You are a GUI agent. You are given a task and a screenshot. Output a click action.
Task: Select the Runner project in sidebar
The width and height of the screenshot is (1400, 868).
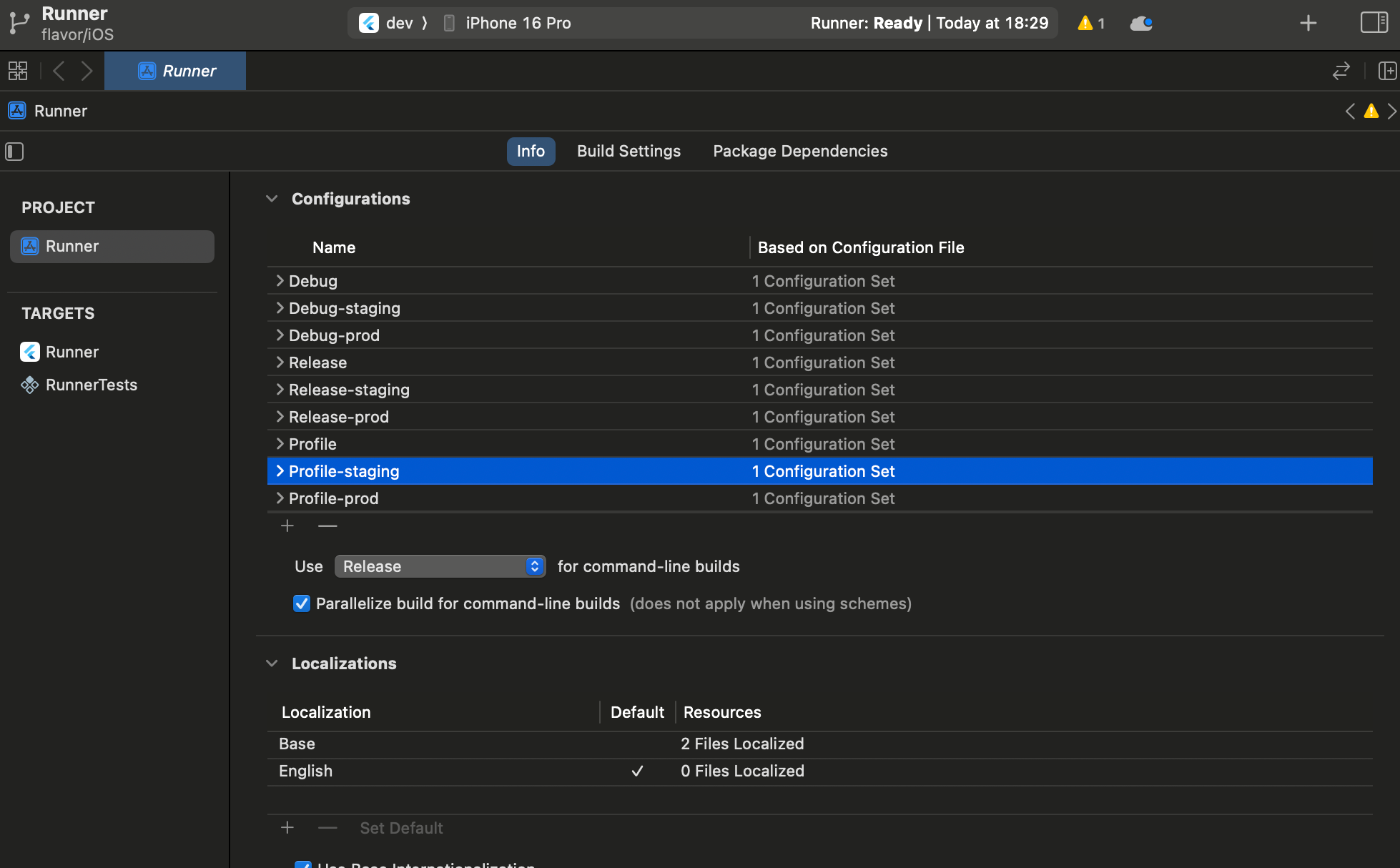112,246
